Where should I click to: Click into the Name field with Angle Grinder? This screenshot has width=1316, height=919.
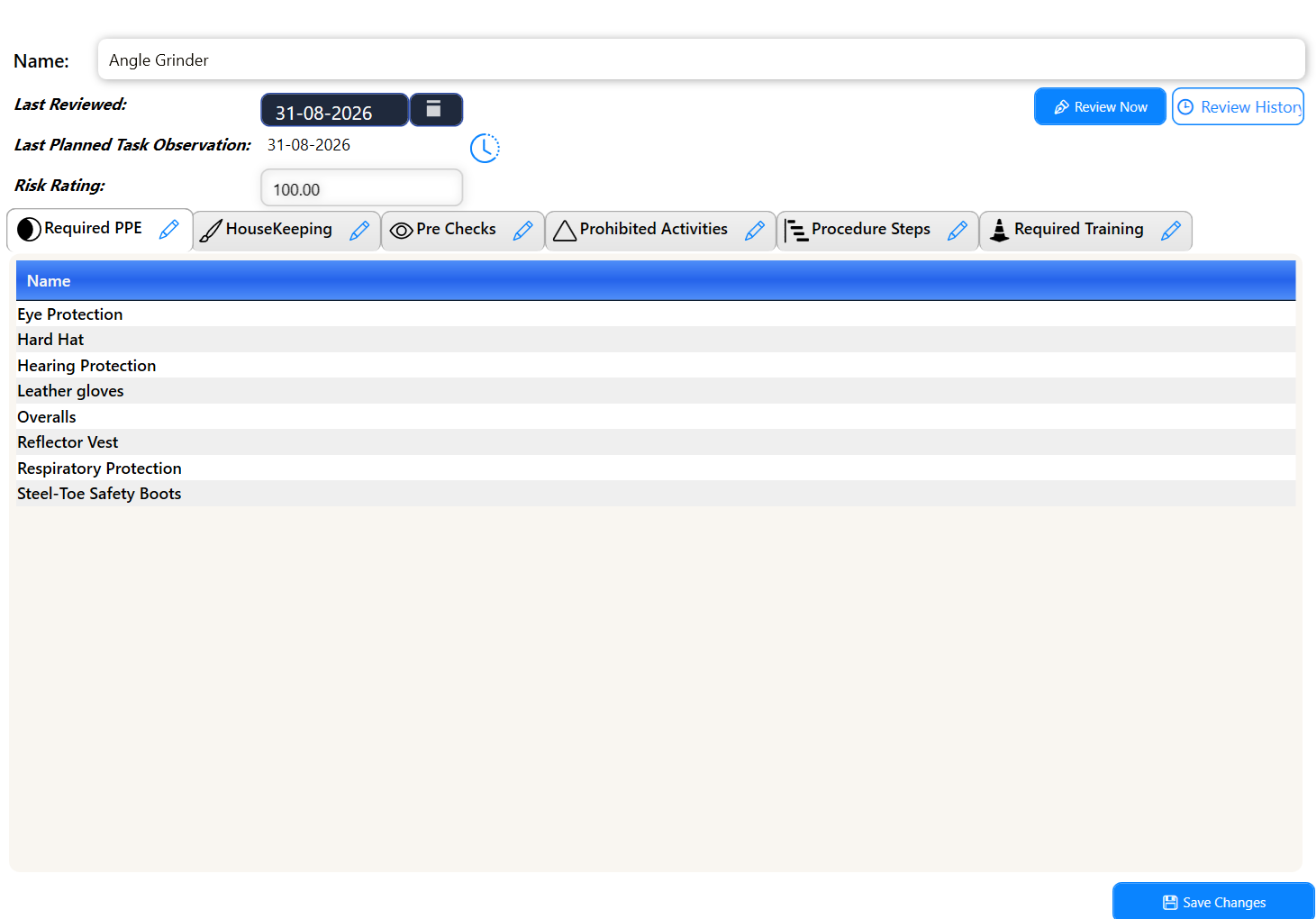701,59
